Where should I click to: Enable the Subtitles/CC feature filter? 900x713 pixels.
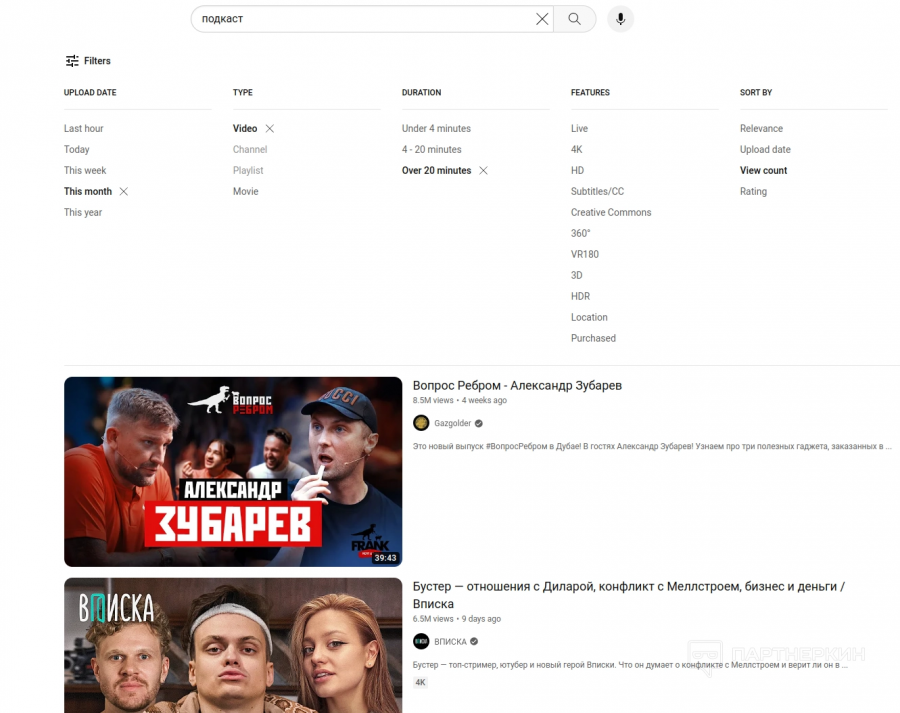point(597,192)
